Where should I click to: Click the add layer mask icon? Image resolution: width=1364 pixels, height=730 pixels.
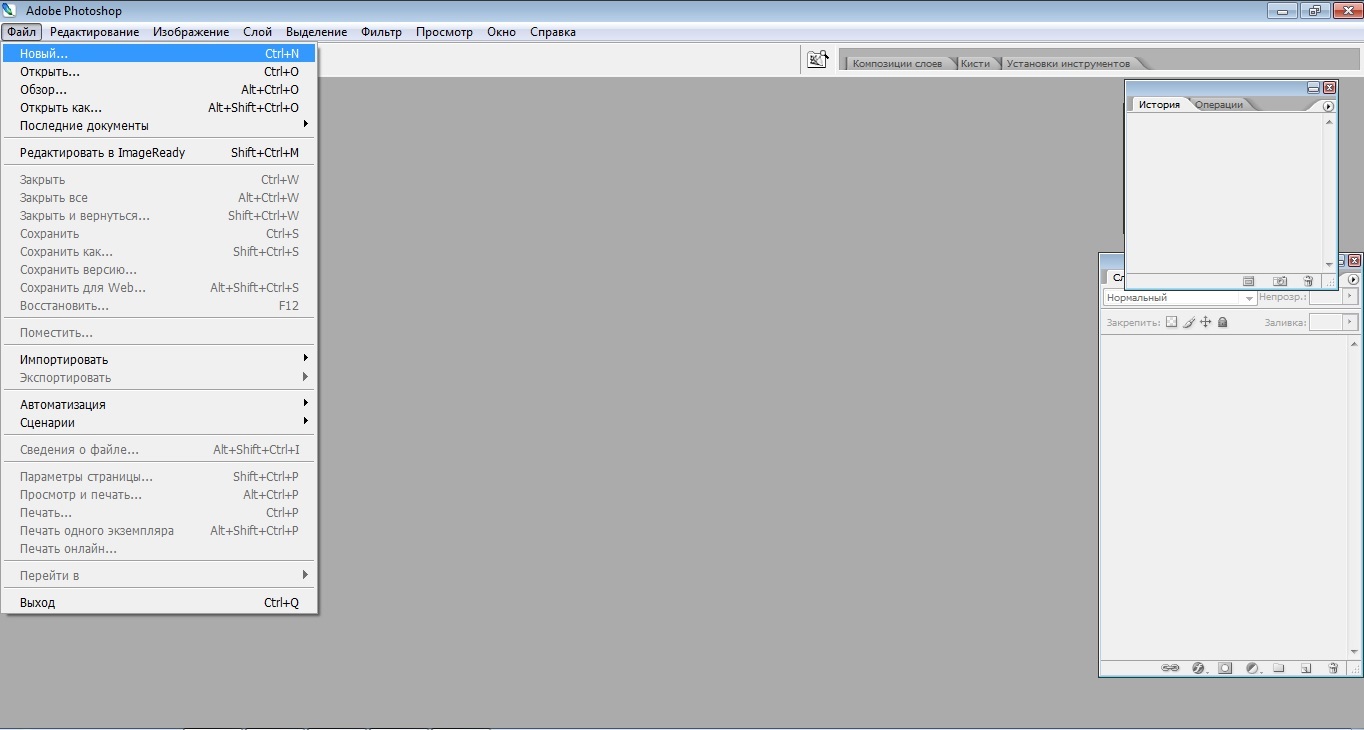pos(1225,668)
